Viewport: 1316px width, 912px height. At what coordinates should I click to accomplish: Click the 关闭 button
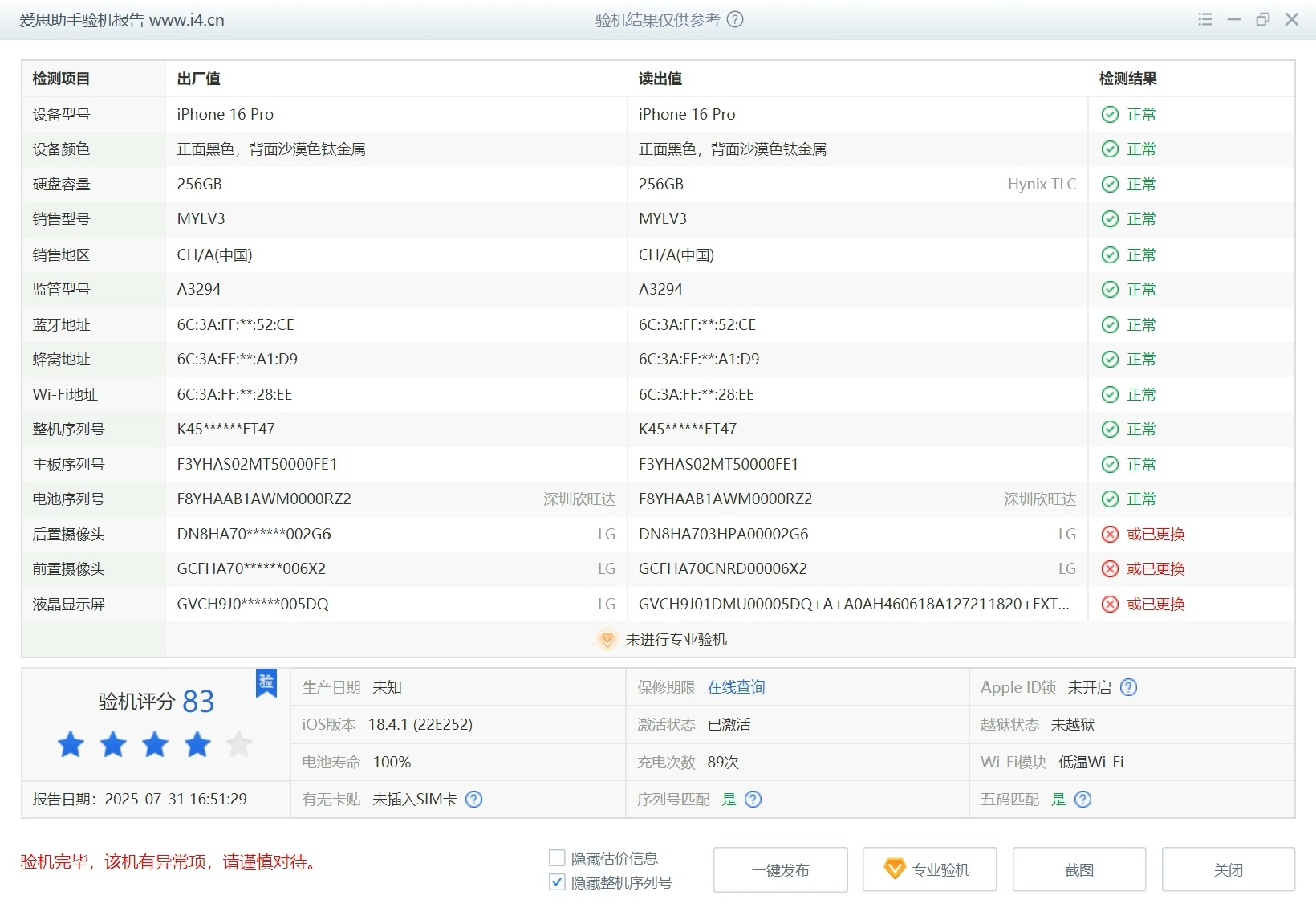click(1229, 870)
